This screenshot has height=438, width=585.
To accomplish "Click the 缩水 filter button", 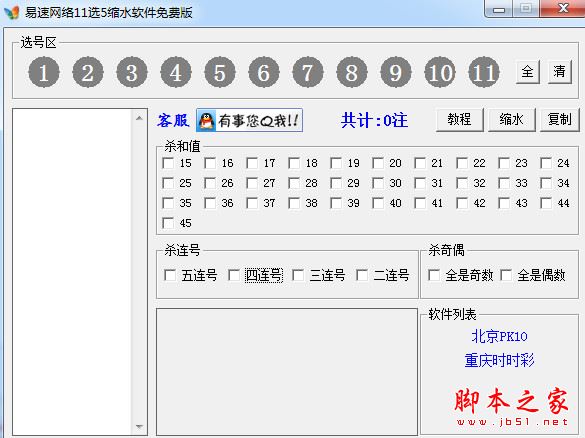I will click(x=512, y=120).
